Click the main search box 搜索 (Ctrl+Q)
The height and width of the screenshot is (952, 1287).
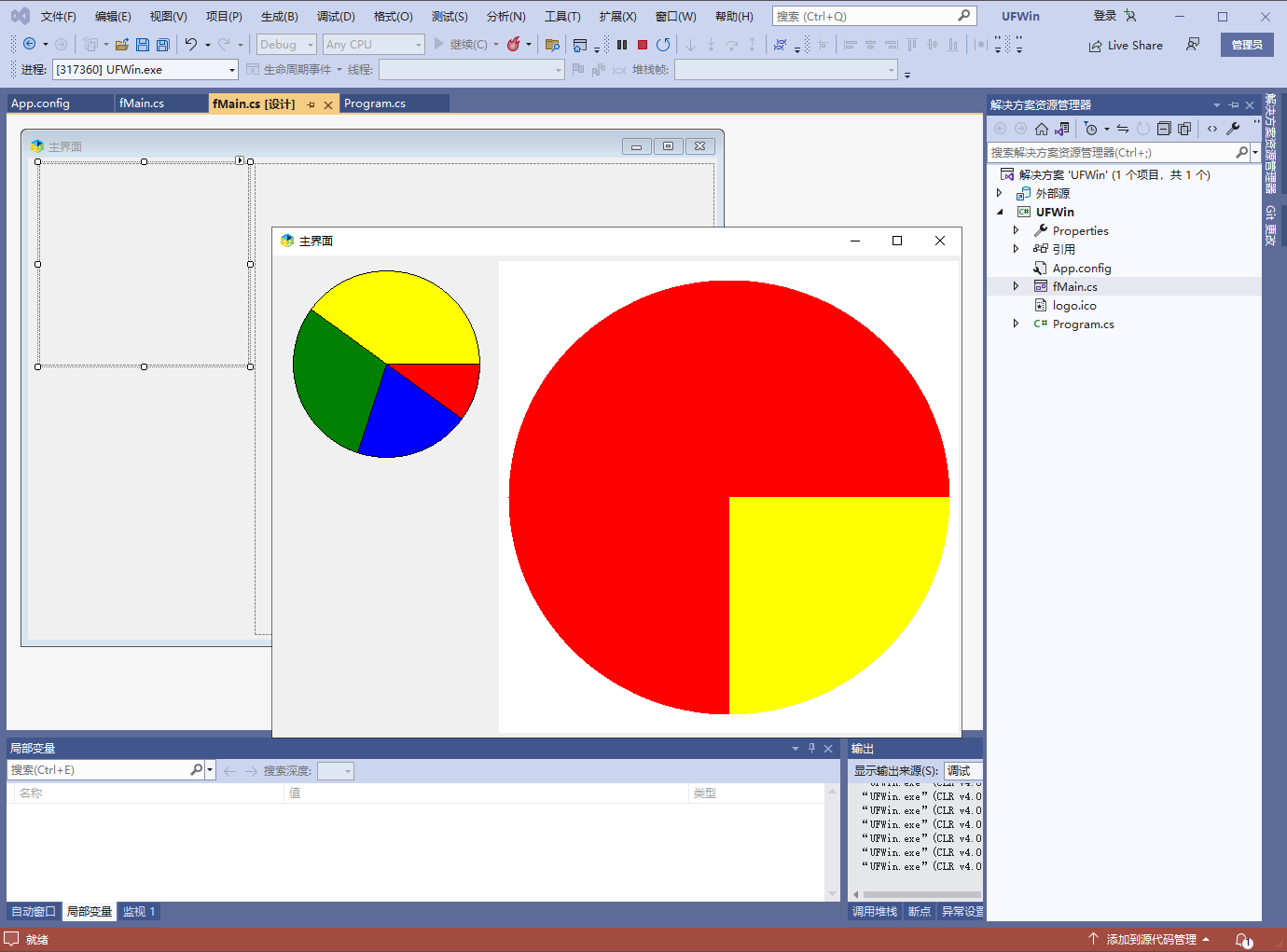(x=874, y=16)
